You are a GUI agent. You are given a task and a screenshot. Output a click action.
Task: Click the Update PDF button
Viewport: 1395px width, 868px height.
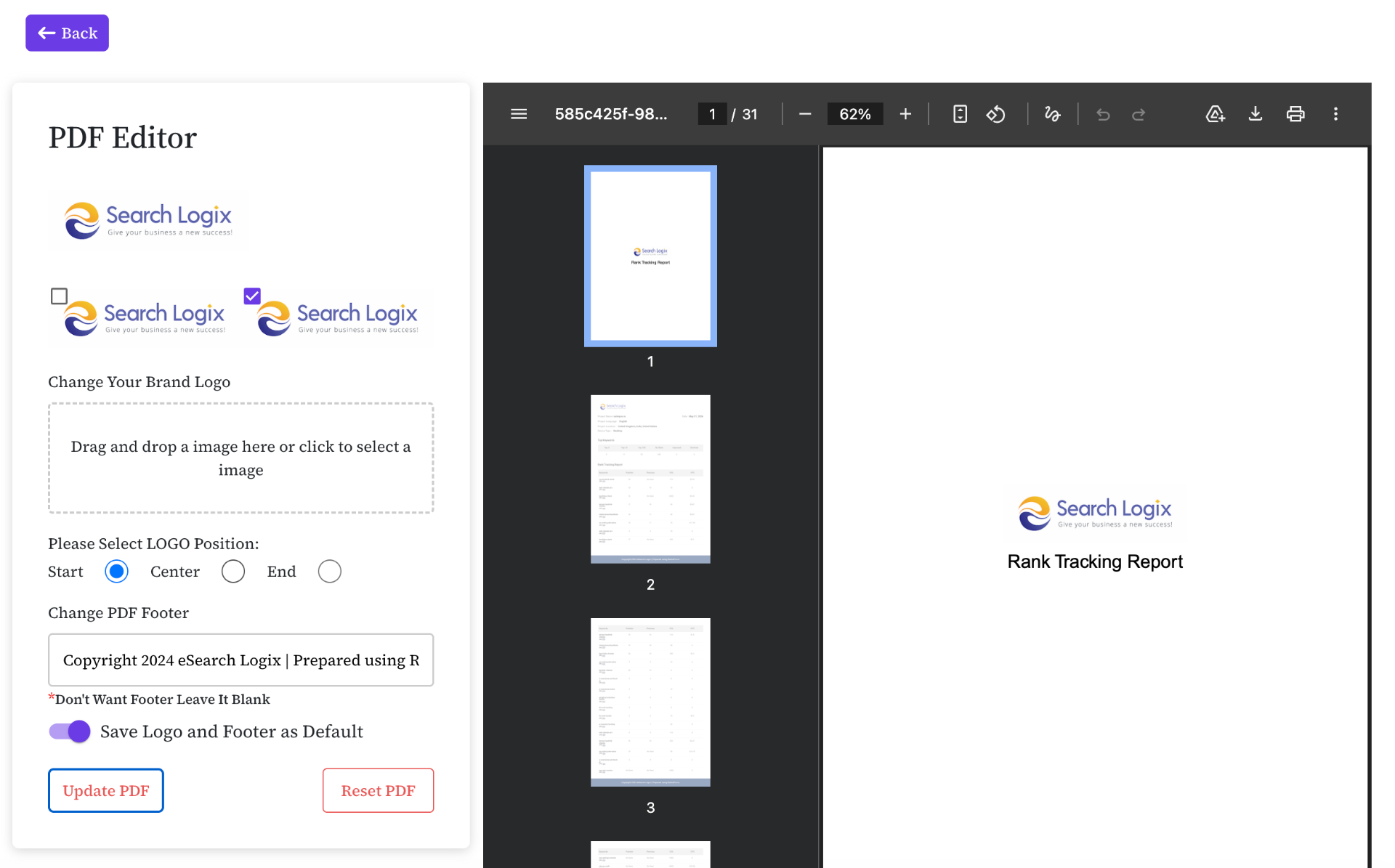(x=106, y=790)
